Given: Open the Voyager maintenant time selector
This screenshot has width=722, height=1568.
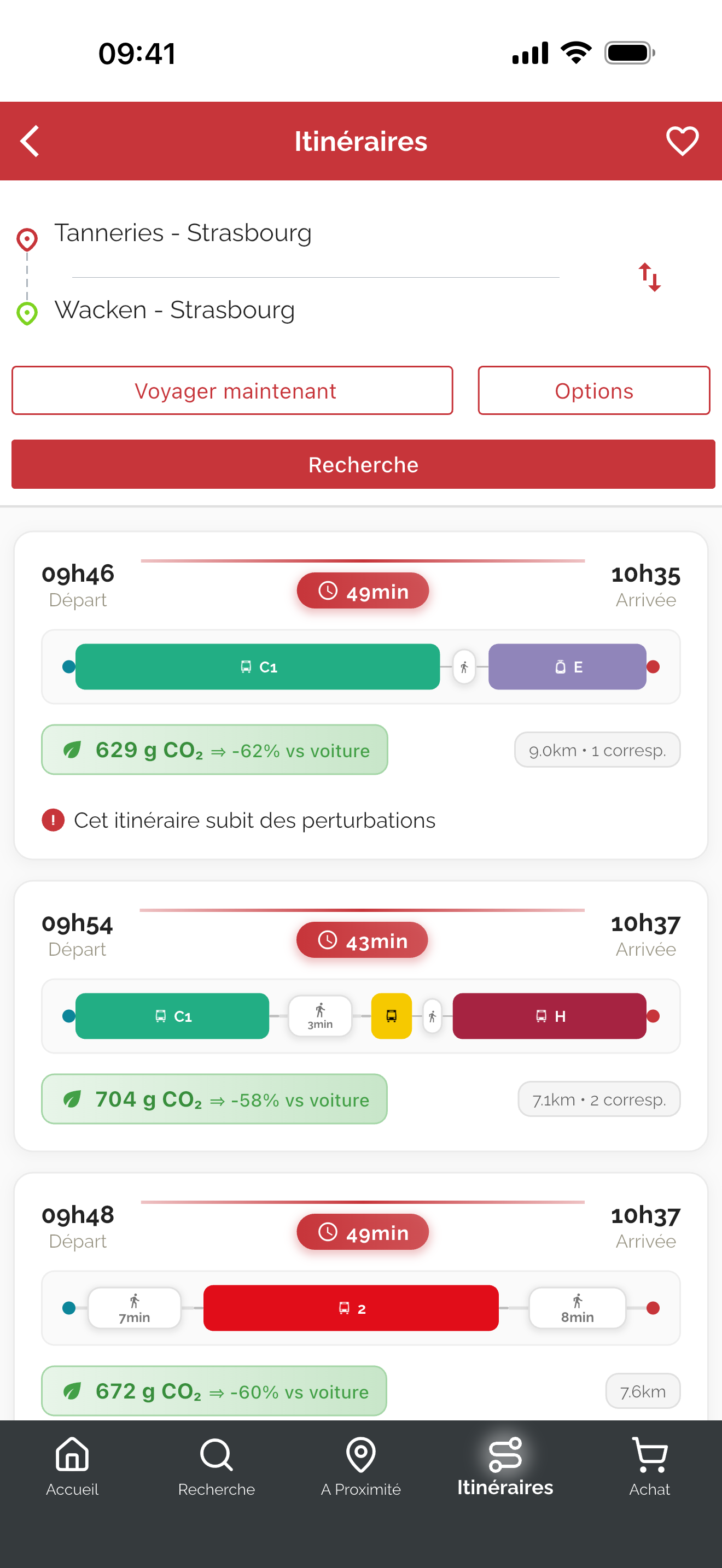Looking at the screenshot, I should click(232, 390).
